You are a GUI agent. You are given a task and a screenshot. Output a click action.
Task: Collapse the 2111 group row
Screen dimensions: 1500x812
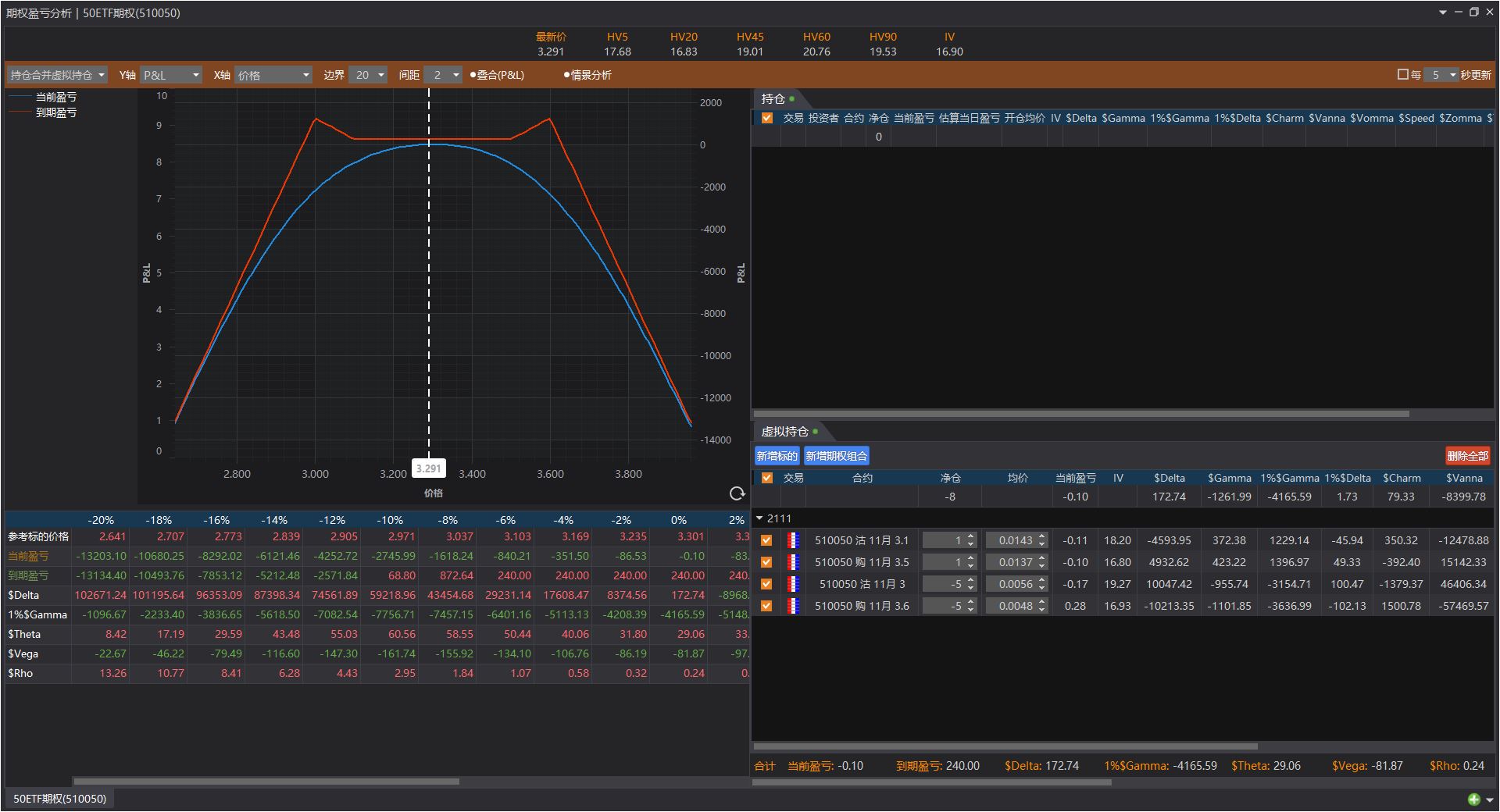(759, 518)
